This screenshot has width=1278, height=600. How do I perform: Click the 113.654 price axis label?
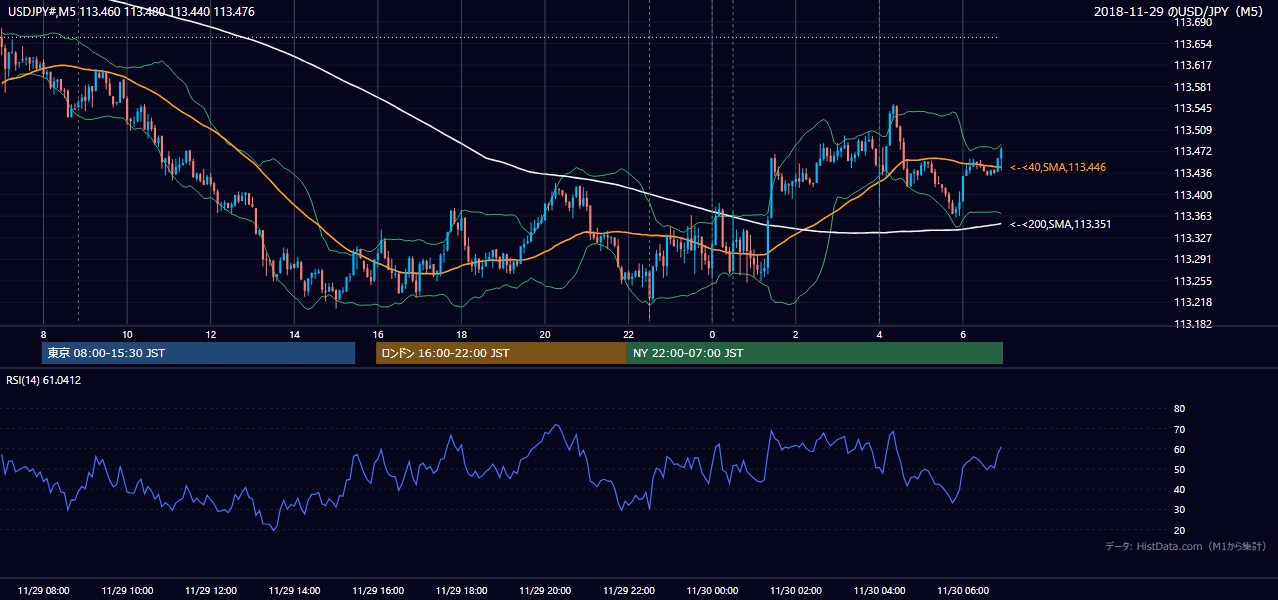pos(1192,44)
